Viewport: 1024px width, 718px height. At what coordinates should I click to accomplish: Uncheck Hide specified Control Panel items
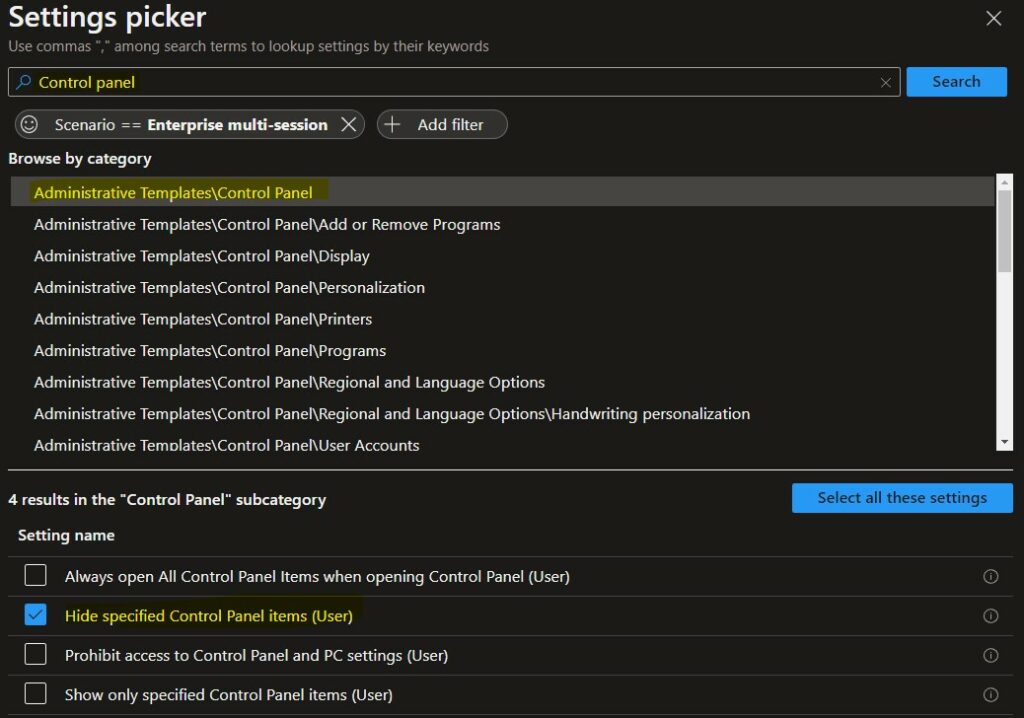coord(36,616)
